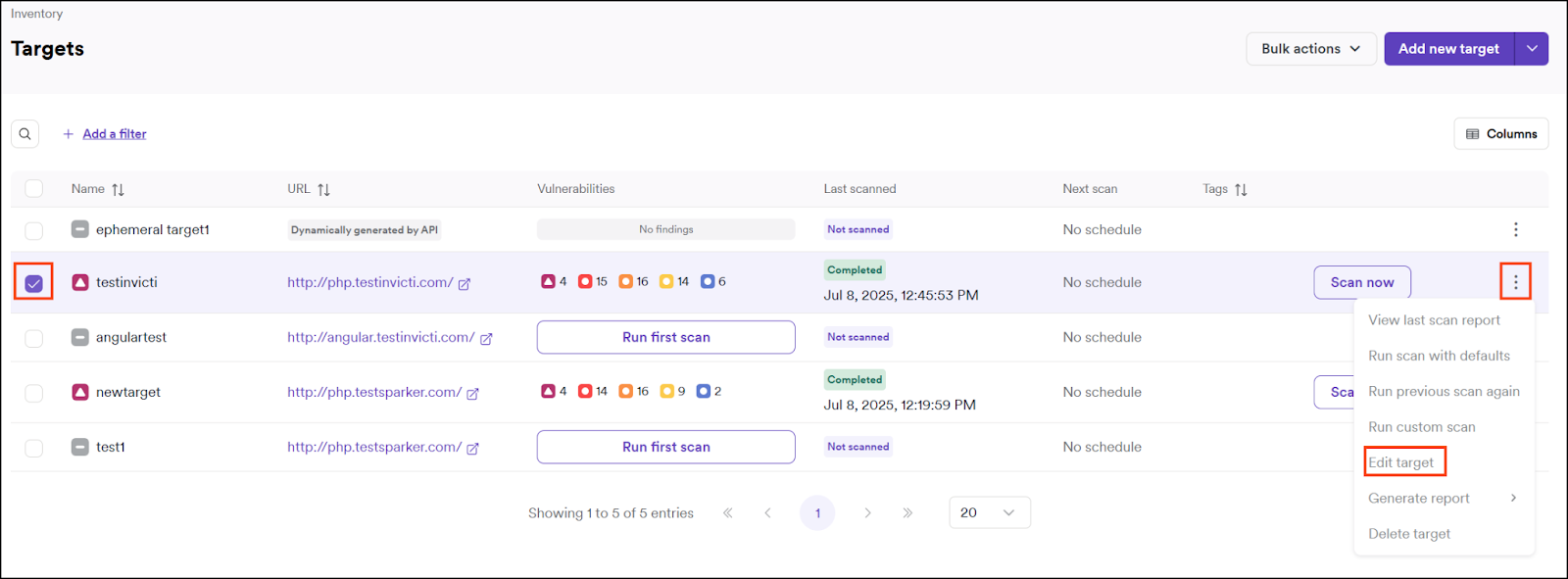Click the critical severity badge for testinvicti
The height and width of the screenshot is (579, 1568).
click(549, 282)
